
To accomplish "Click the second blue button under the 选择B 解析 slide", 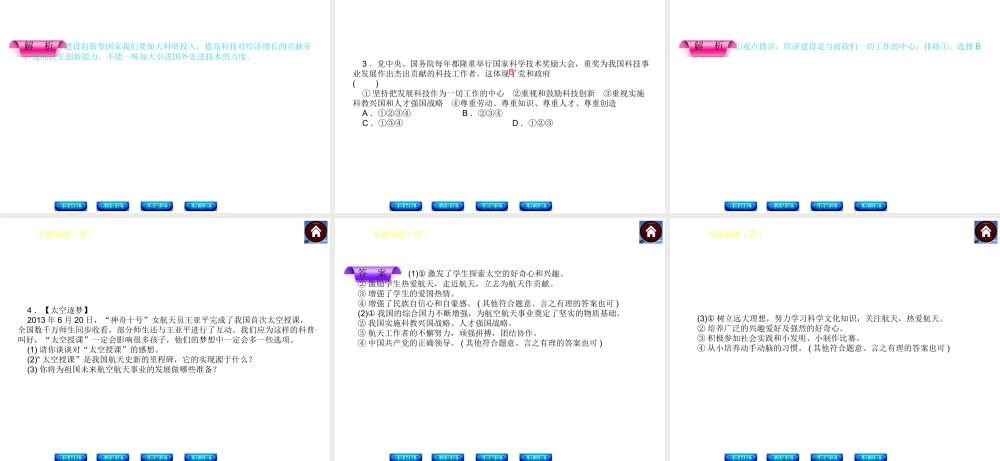I will point(783,206).
